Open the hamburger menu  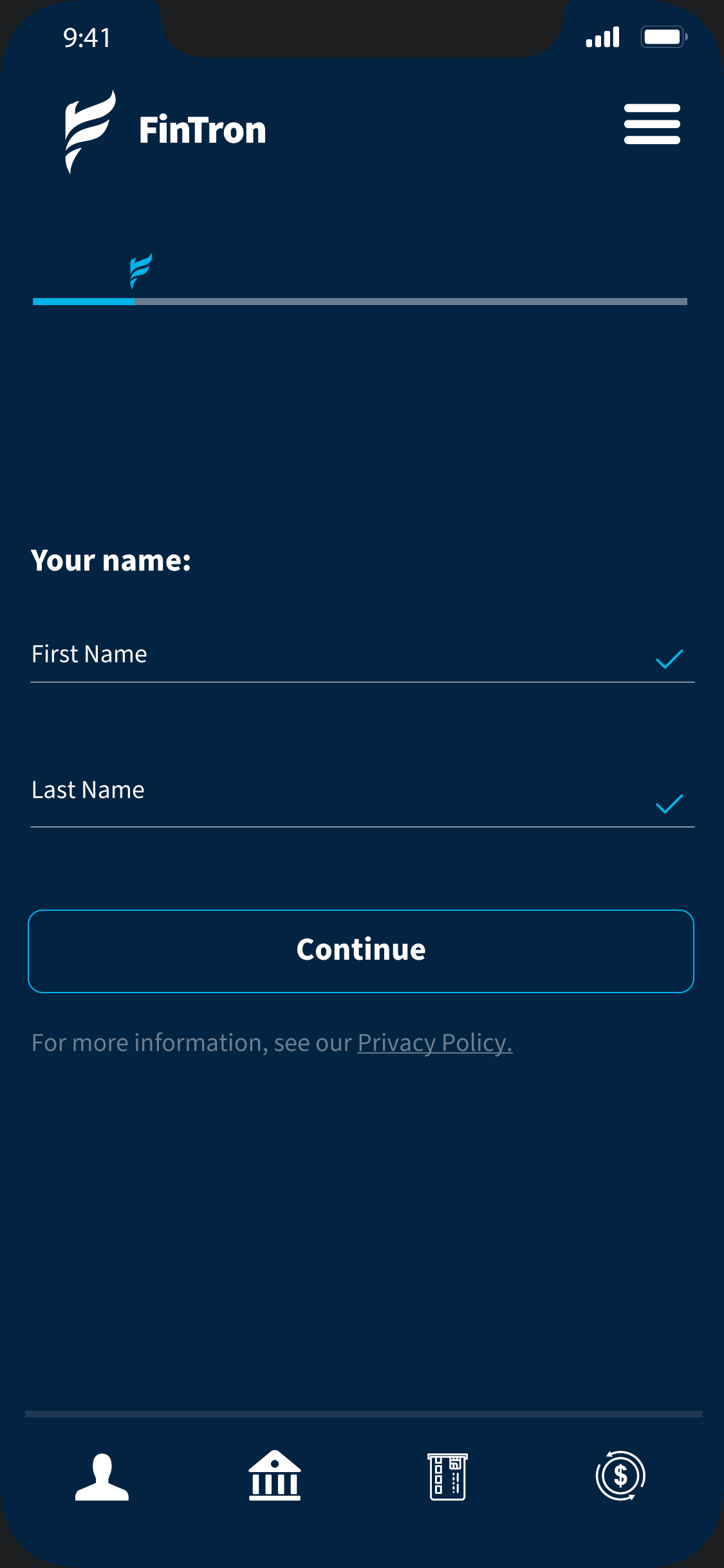651,124
